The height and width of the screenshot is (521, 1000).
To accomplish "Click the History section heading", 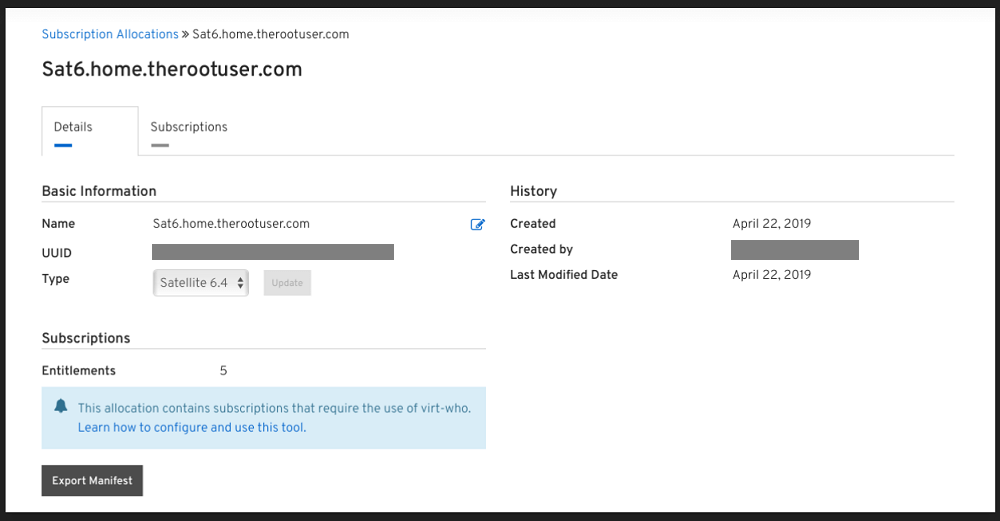I will 533,191.
